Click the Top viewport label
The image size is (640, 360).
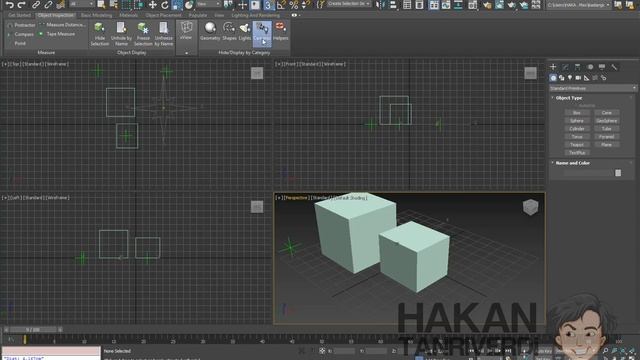click(x=15, y=64)
